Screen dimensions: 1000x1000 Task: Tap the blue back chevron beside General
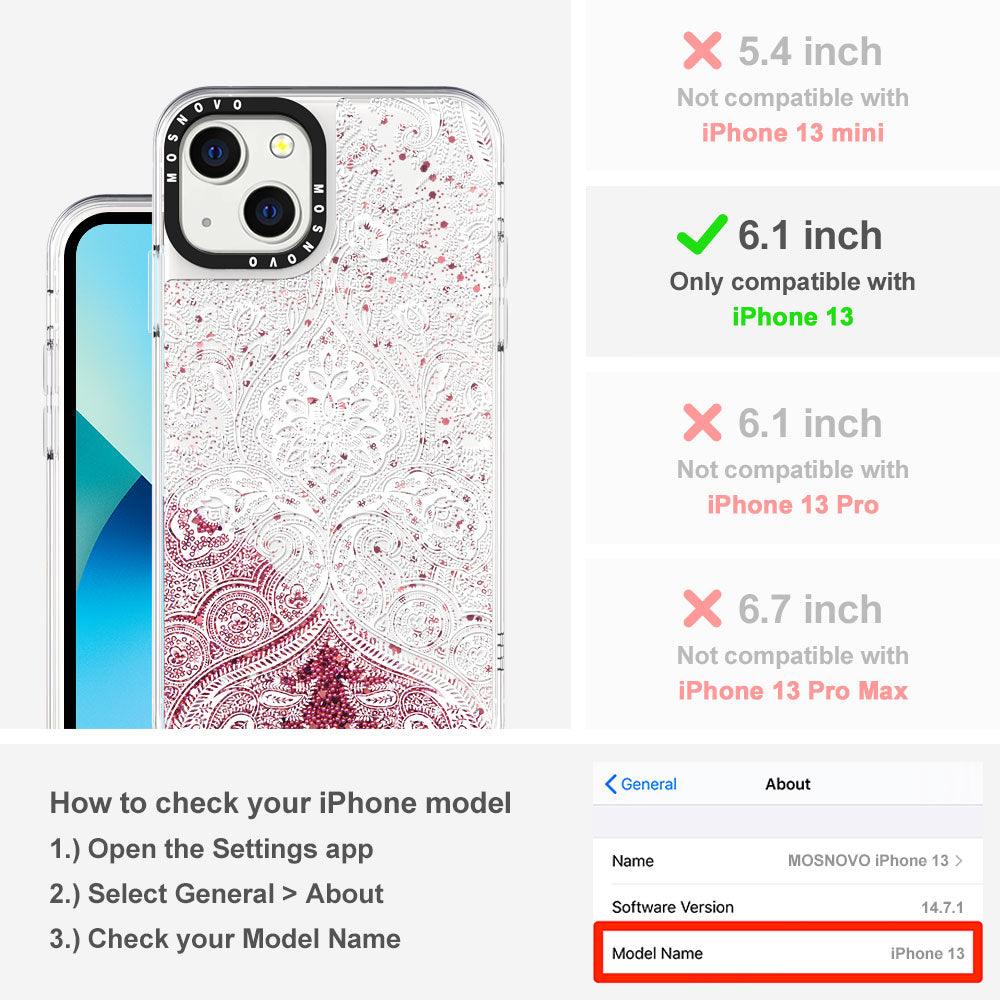tap(610, 784)
